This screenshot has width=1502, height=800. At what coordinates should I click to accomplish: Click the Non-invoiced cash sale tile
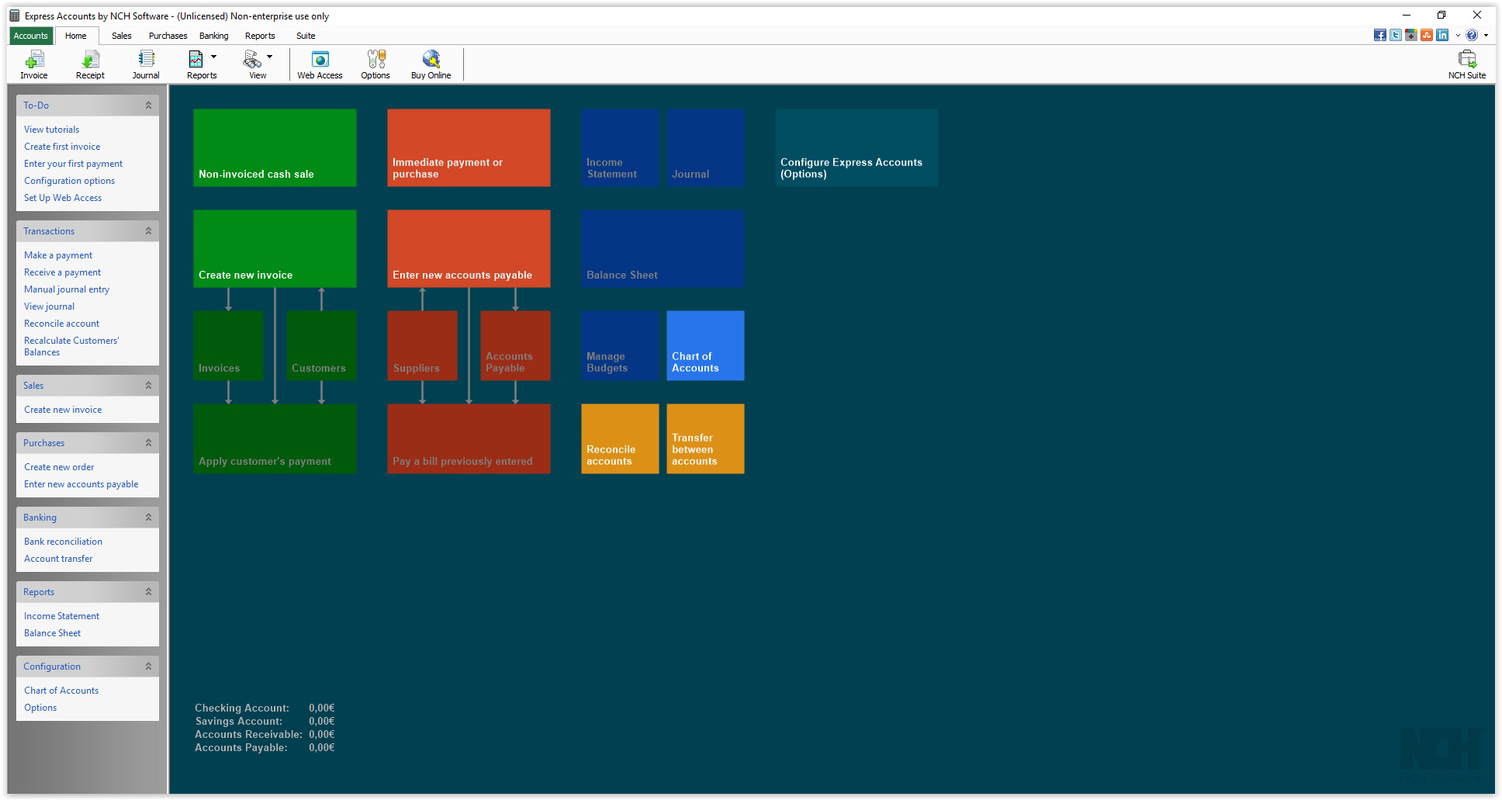pos(275,148)
